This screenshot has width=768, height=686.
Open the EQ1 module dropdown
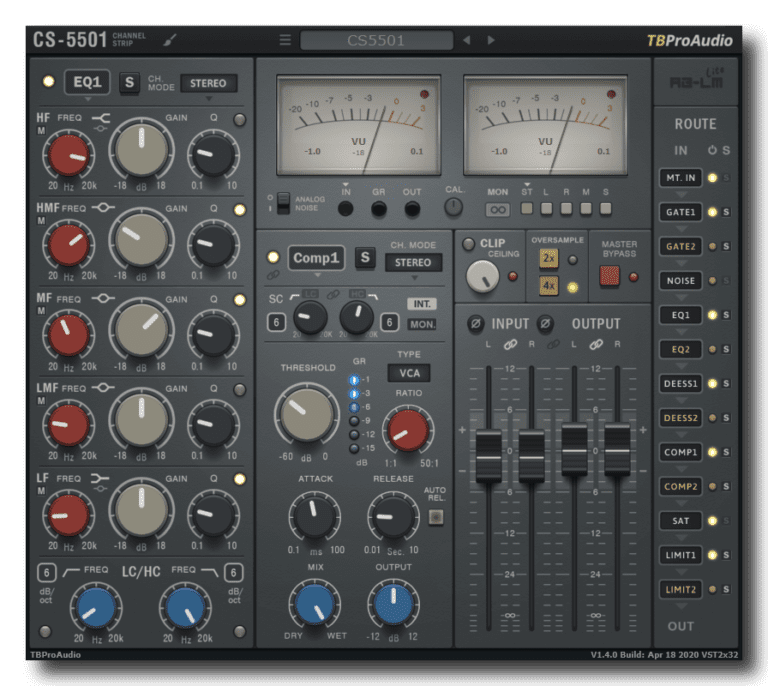tap(87, 82)
